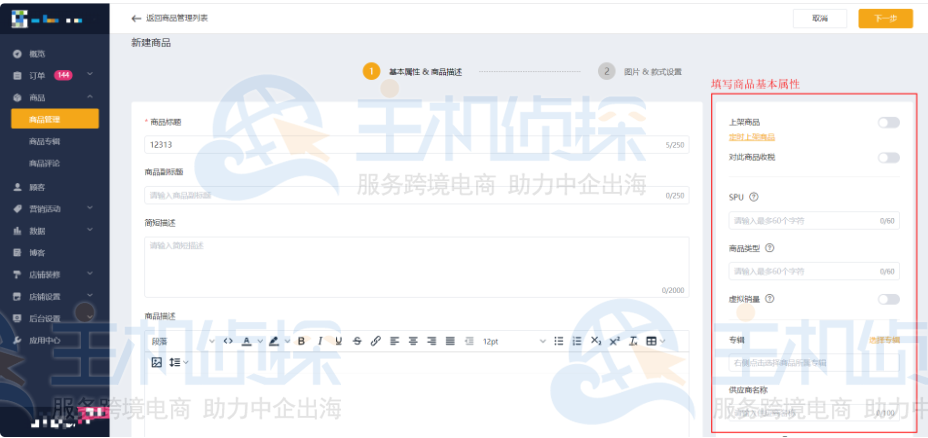This screenshot has width=928, height=438.
Task: Click the highlight color marker icon
Action: (273, 341)
